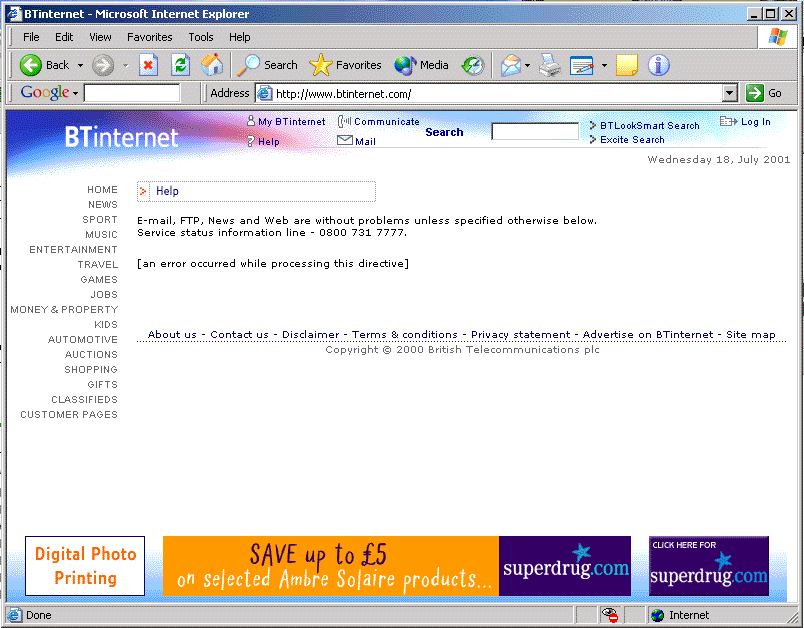Click the BTinternet Search text box
Screen dimensions: 804x628
(x=535, y=131)
